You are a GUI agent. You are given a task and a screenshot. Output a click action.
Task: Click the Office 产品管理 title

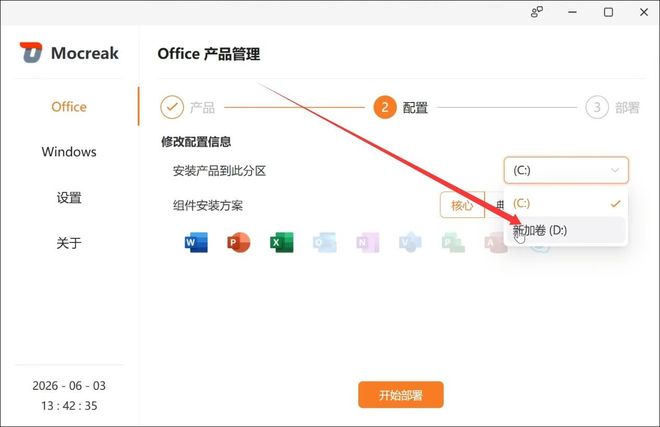209,54
